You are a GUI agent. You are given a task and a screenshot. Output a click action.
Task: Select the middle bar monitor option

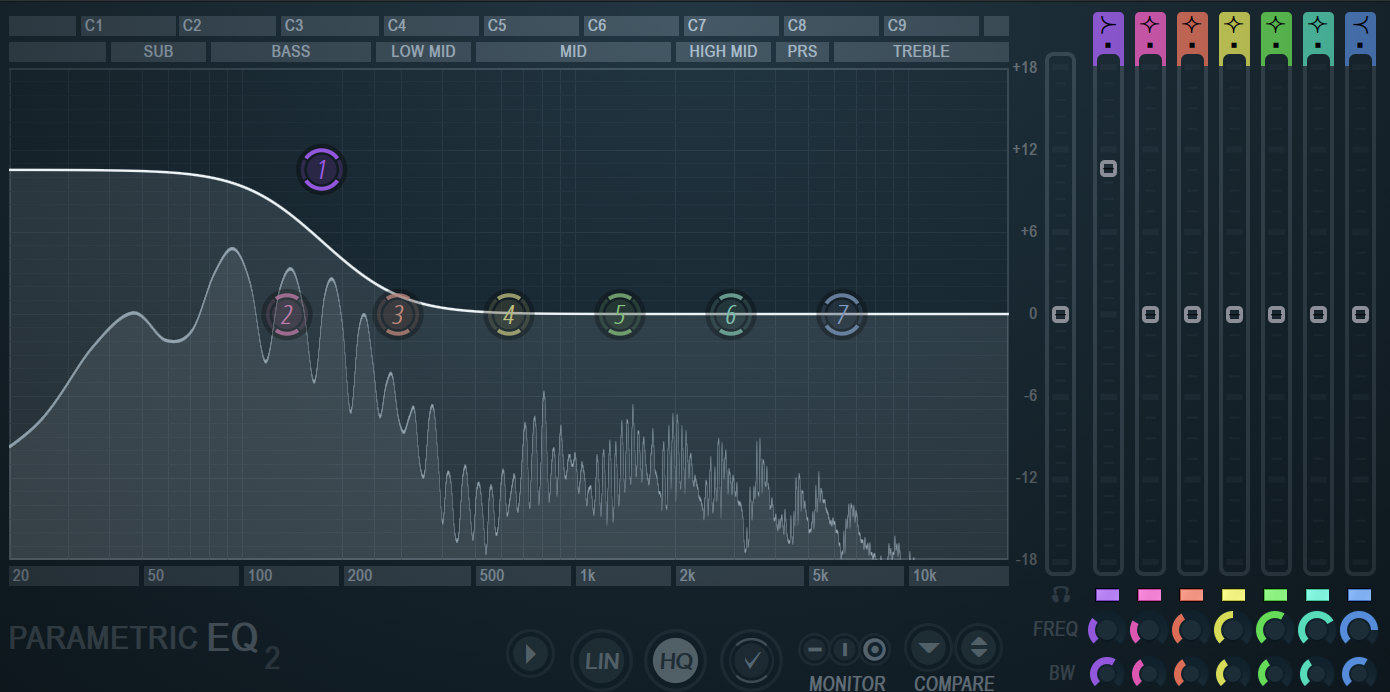(x=844, y=650)
